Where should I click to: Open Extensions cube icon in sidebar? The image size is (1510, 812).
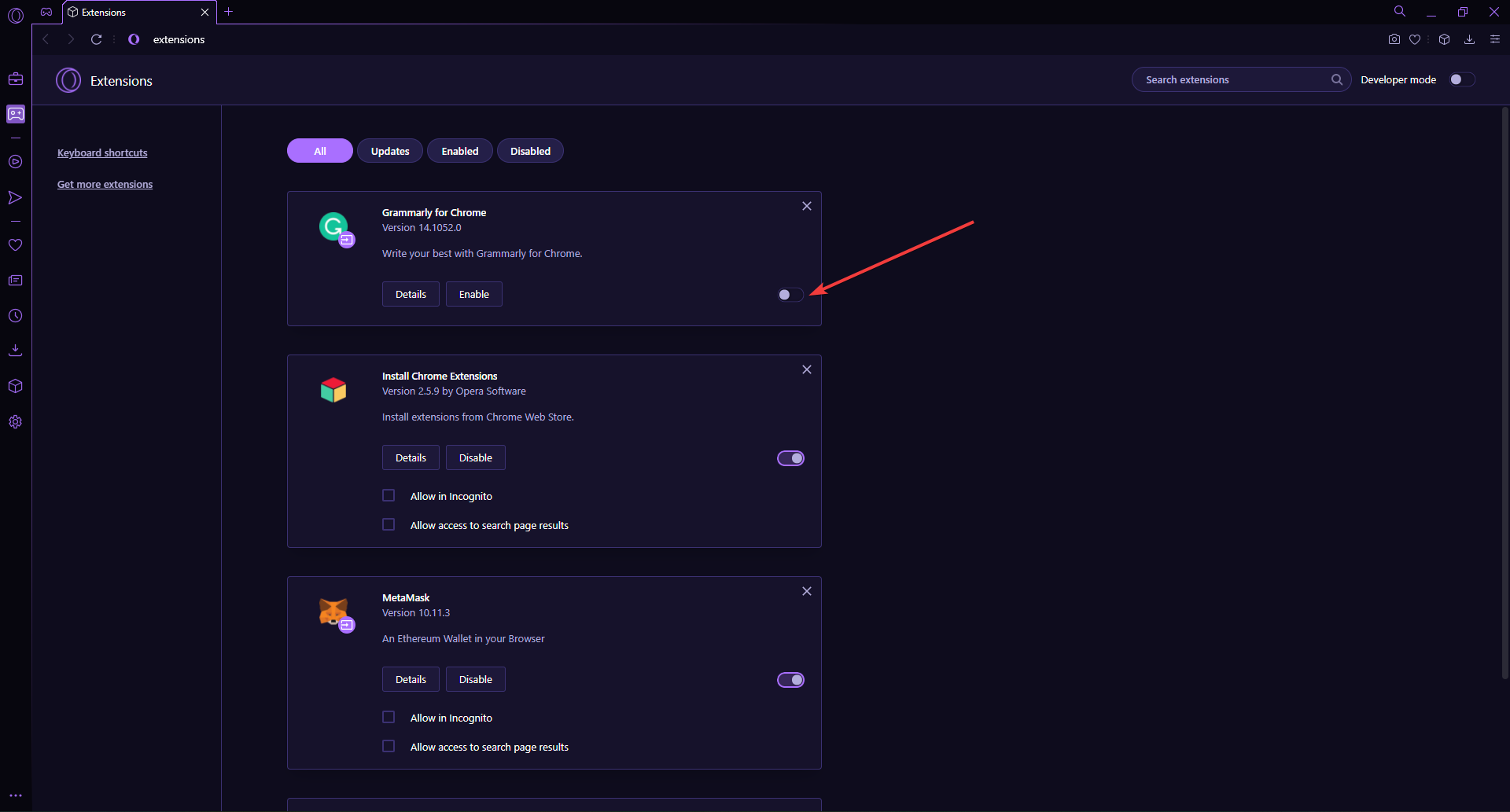(x=16, y=386)
